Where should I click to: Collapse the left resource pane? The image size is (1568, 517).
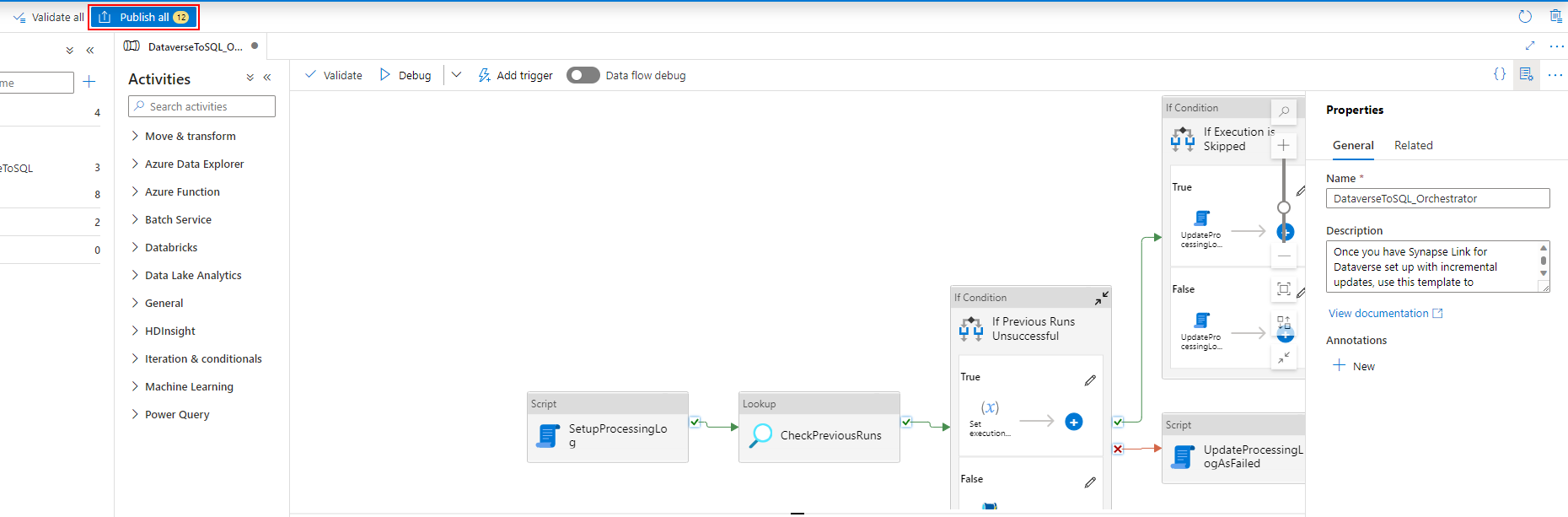click(x=89, y=51)
